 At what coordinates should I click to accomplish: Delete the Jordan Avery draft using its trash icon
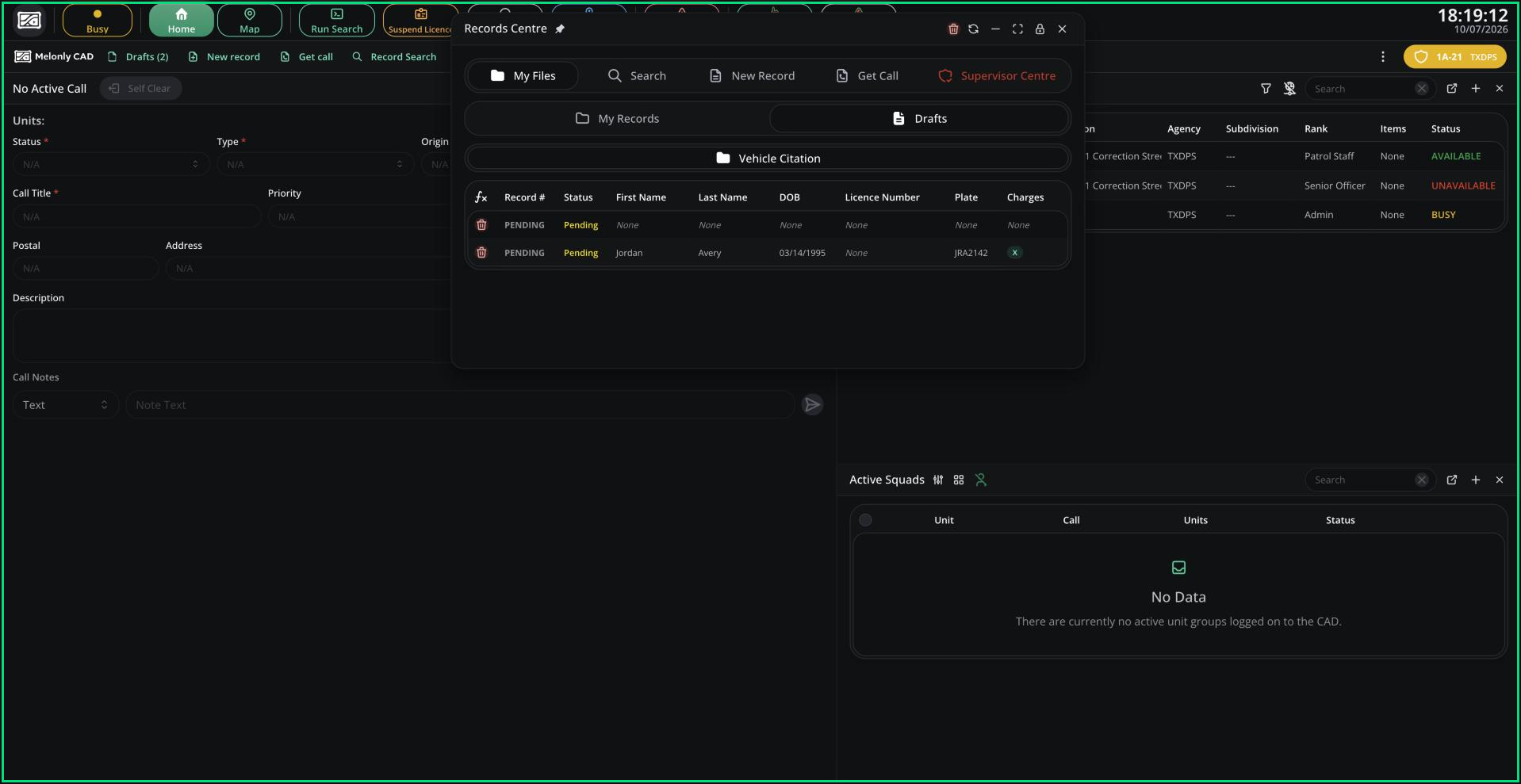point(481,253)
